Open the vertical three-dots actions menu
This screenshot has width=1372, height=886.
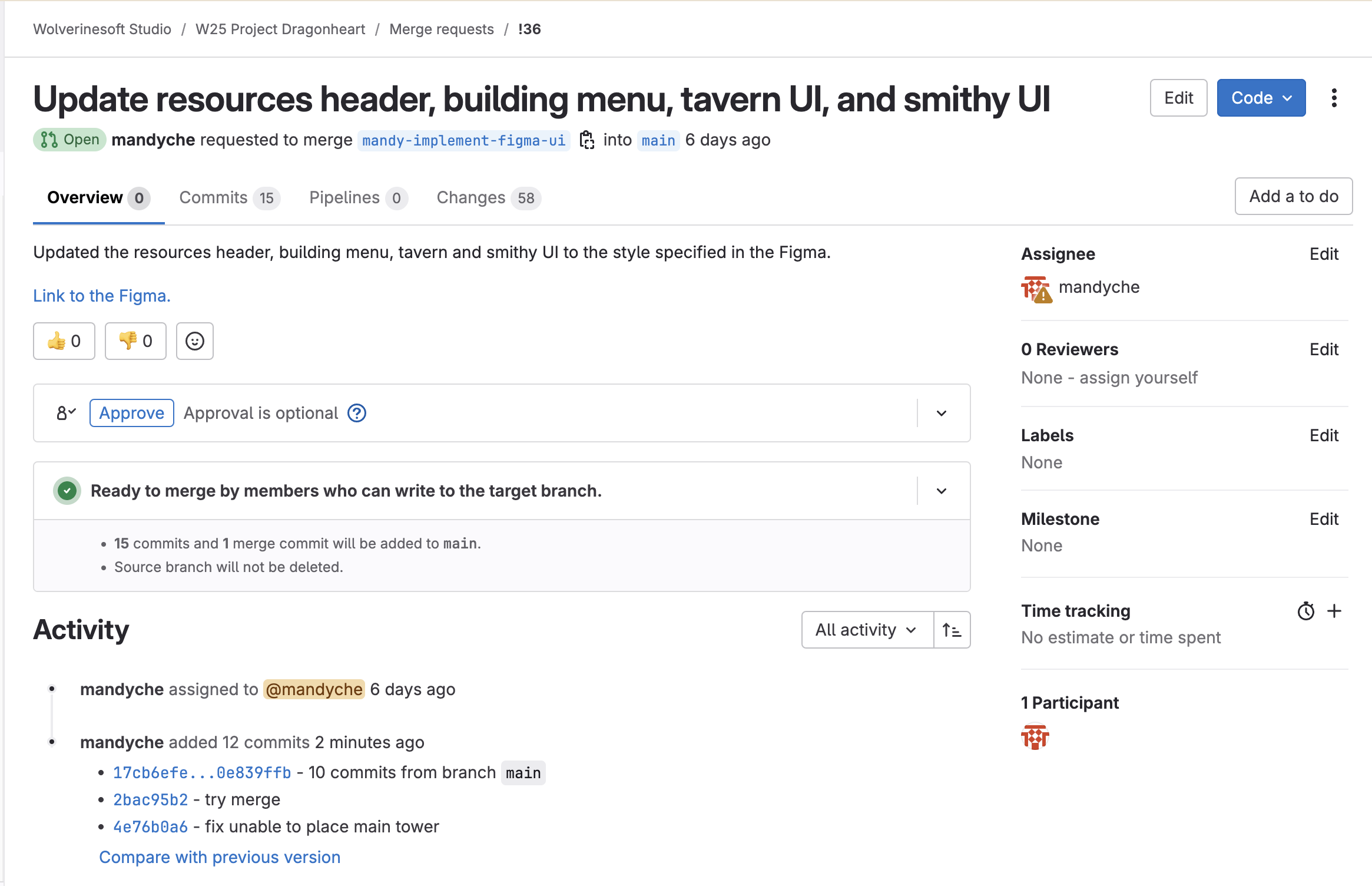click(1334, 98)
